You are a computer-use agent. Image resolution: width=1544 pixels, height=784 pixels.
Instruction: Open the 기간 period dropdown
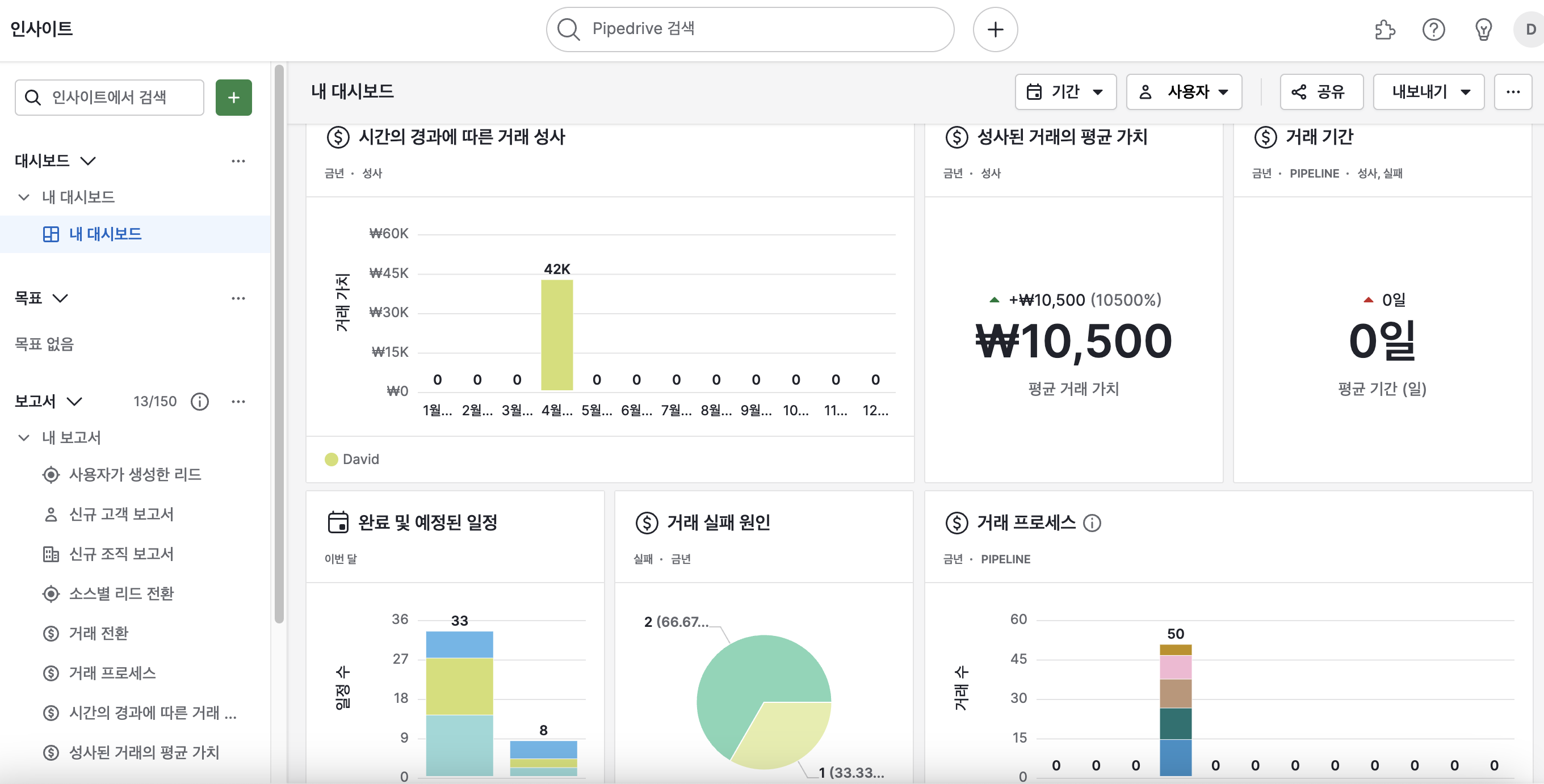click(x=1065, y=92)
